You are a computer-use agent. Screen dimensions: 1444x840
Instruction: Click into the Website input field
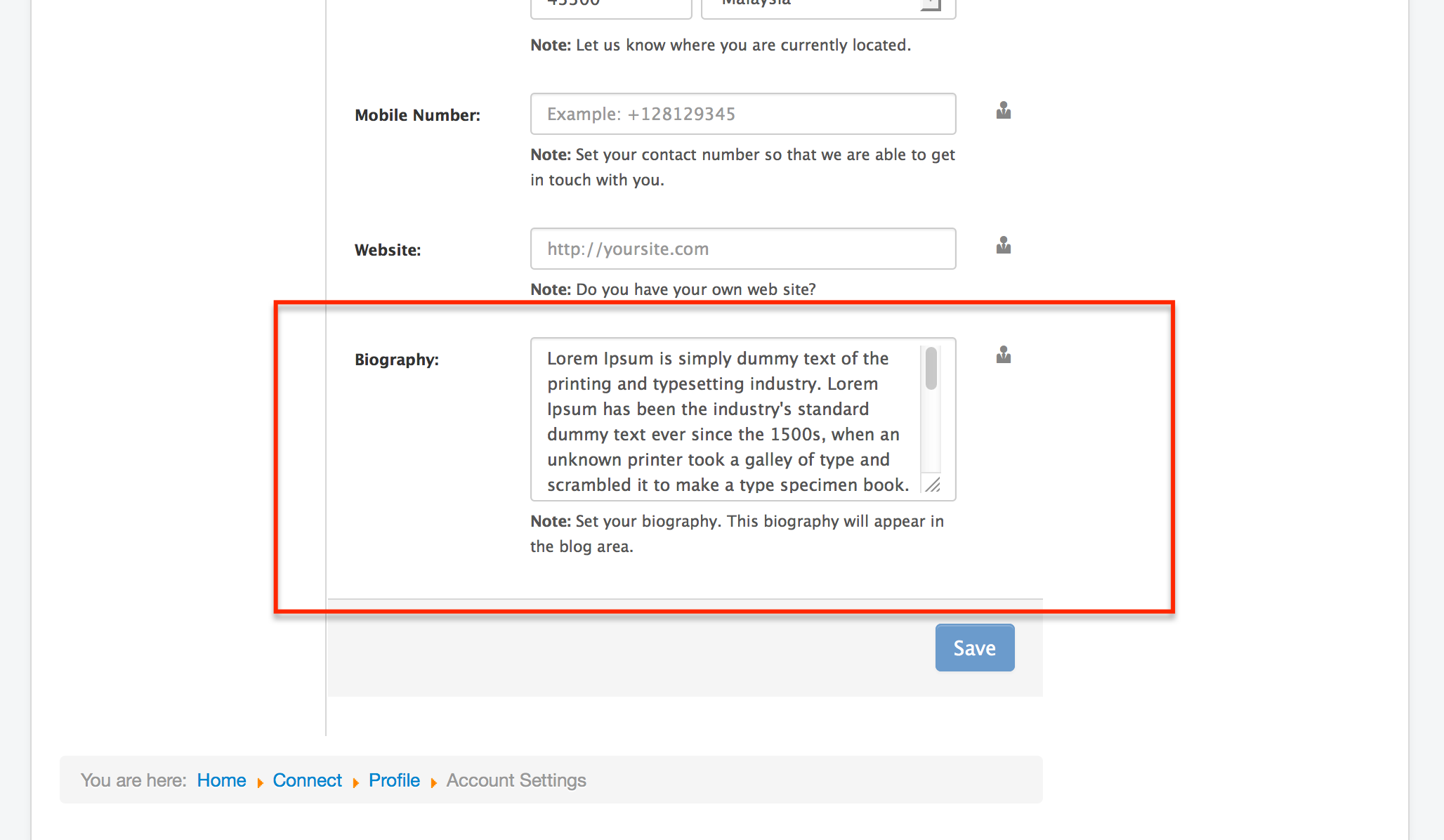tap(742, 249)
